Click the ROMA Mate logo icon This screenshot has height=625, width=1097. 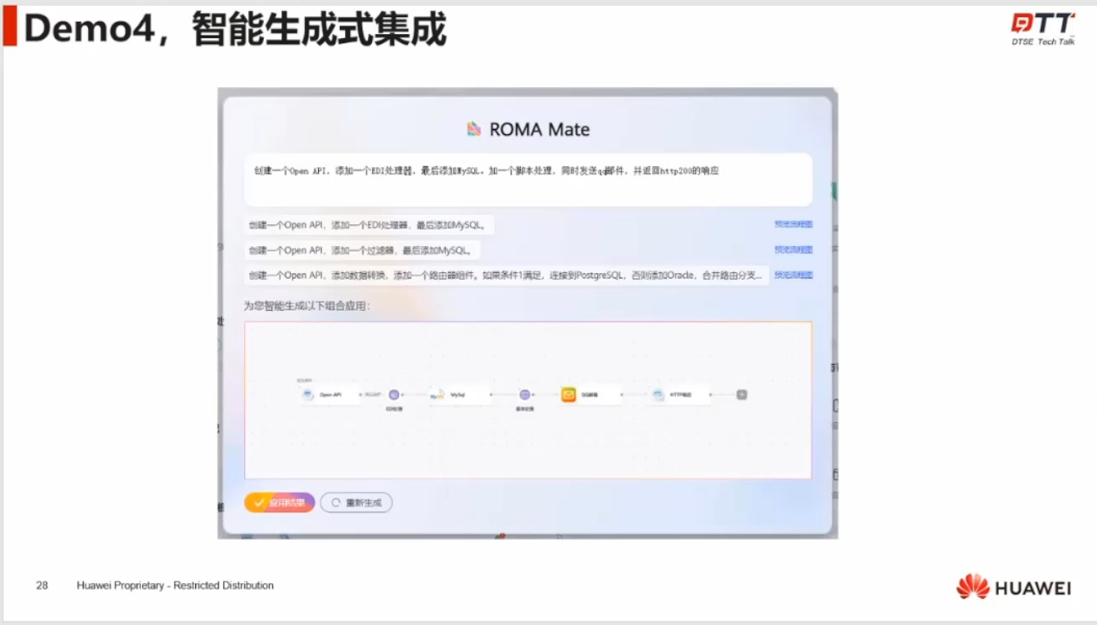point(474,129)
